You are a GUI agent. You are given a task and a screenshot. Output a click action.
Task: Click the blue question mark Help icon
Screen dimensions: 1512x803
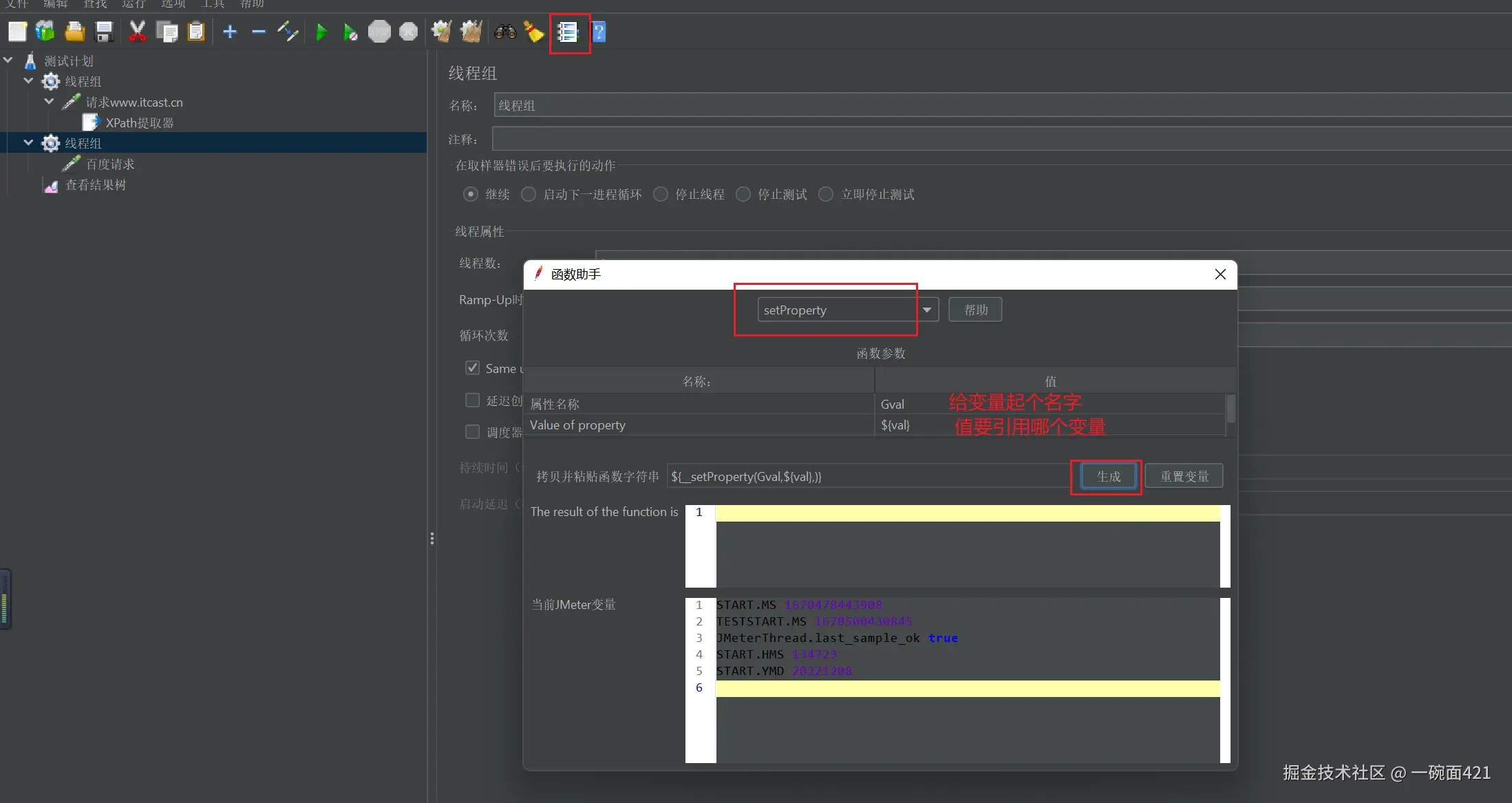point(599,32)
